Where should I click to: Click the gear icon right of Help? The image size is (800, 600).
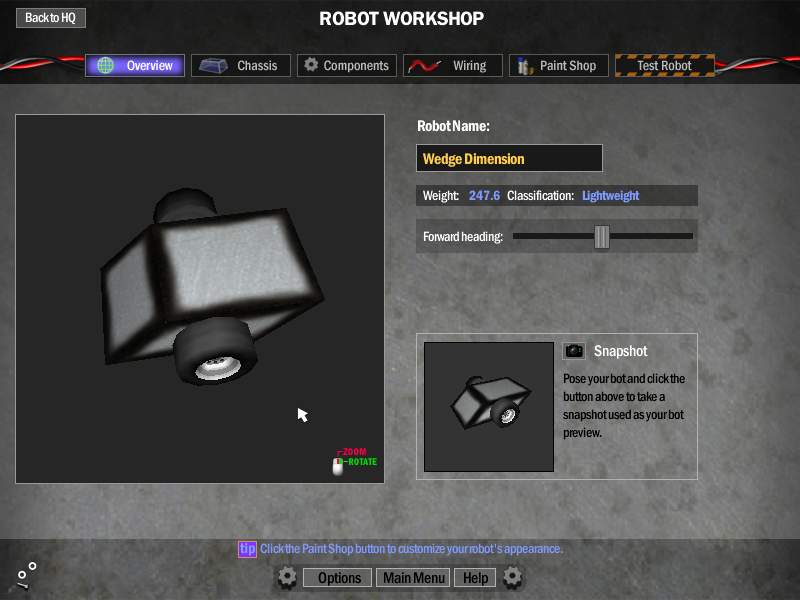pos(512,577)
